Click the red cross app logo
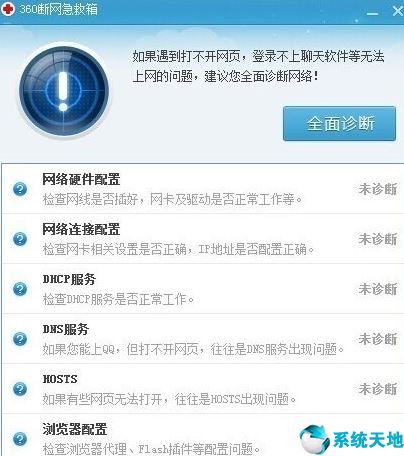 click(8, 9)
